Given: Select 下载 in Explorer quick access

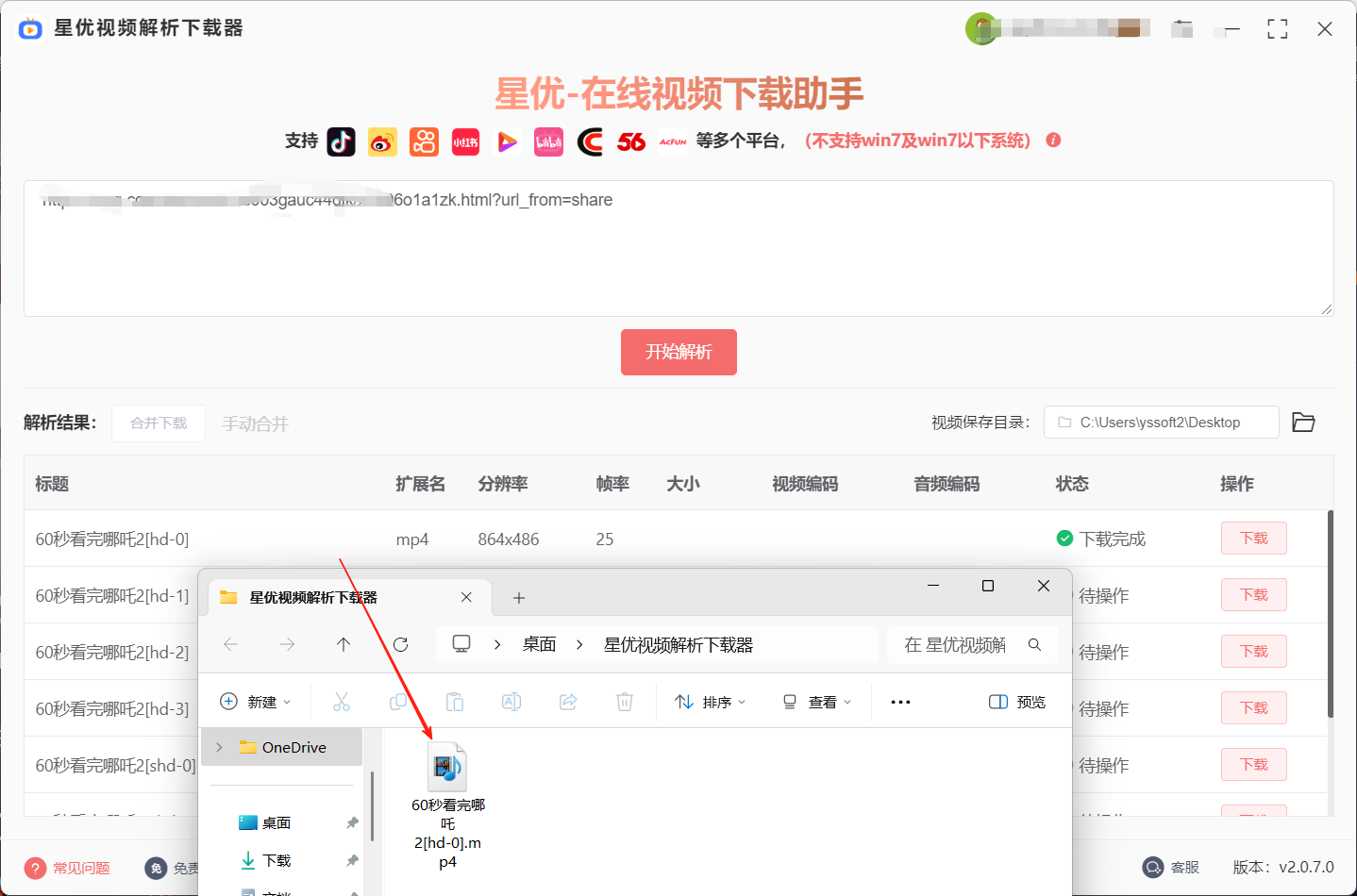Looking at the screenshot, I should 276,860.
